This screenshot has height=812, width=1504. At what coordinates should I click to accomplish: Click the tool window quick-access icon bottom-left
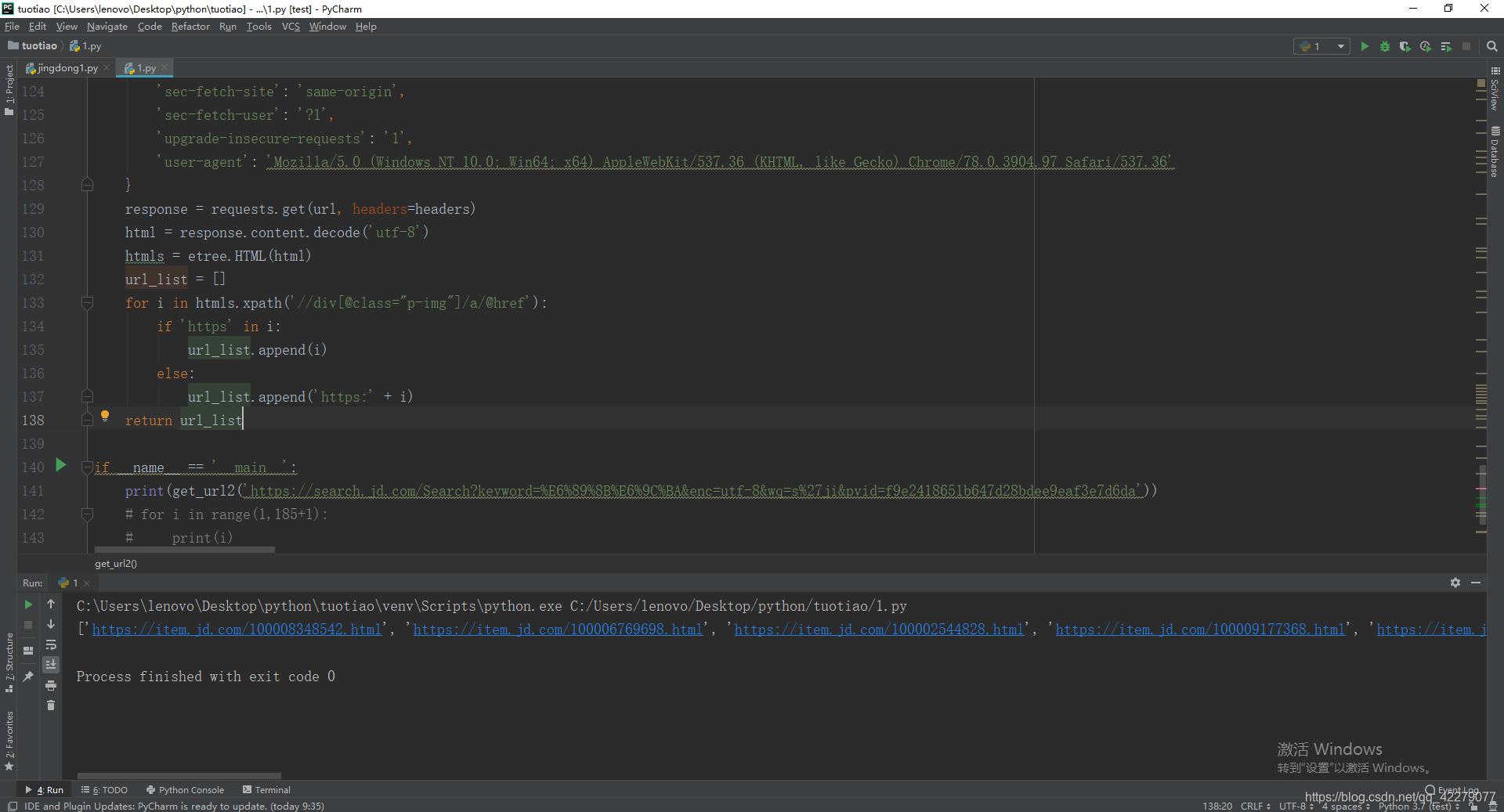[13, 806]
